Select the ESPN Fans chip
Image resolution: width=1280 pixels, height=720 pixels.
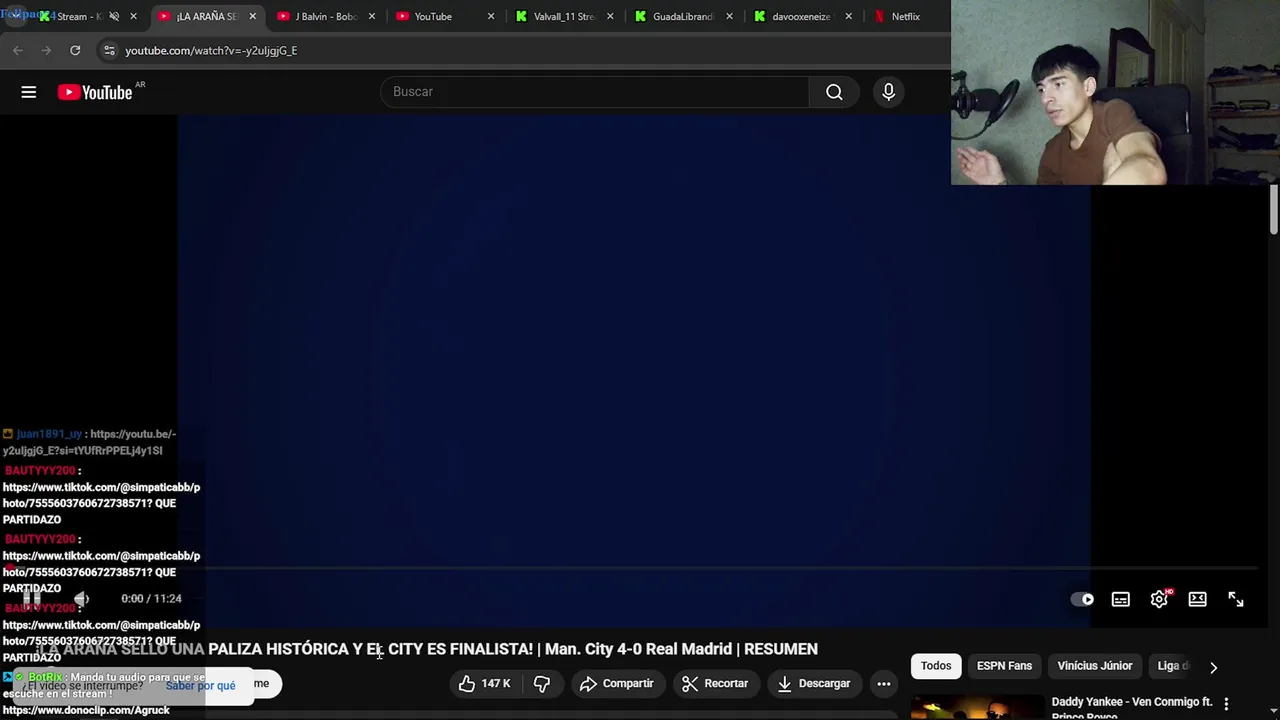(x=1004, y=666)
